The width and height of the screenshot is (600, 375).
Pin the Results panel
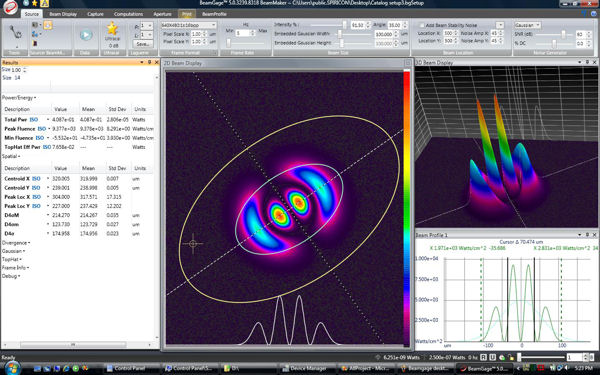[150, 62]
